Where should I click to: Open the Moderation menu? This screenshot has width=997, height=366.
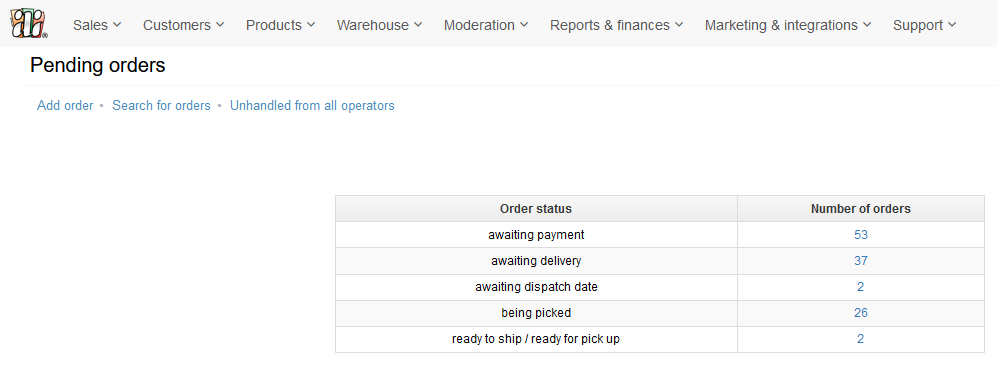click(486, 25)
